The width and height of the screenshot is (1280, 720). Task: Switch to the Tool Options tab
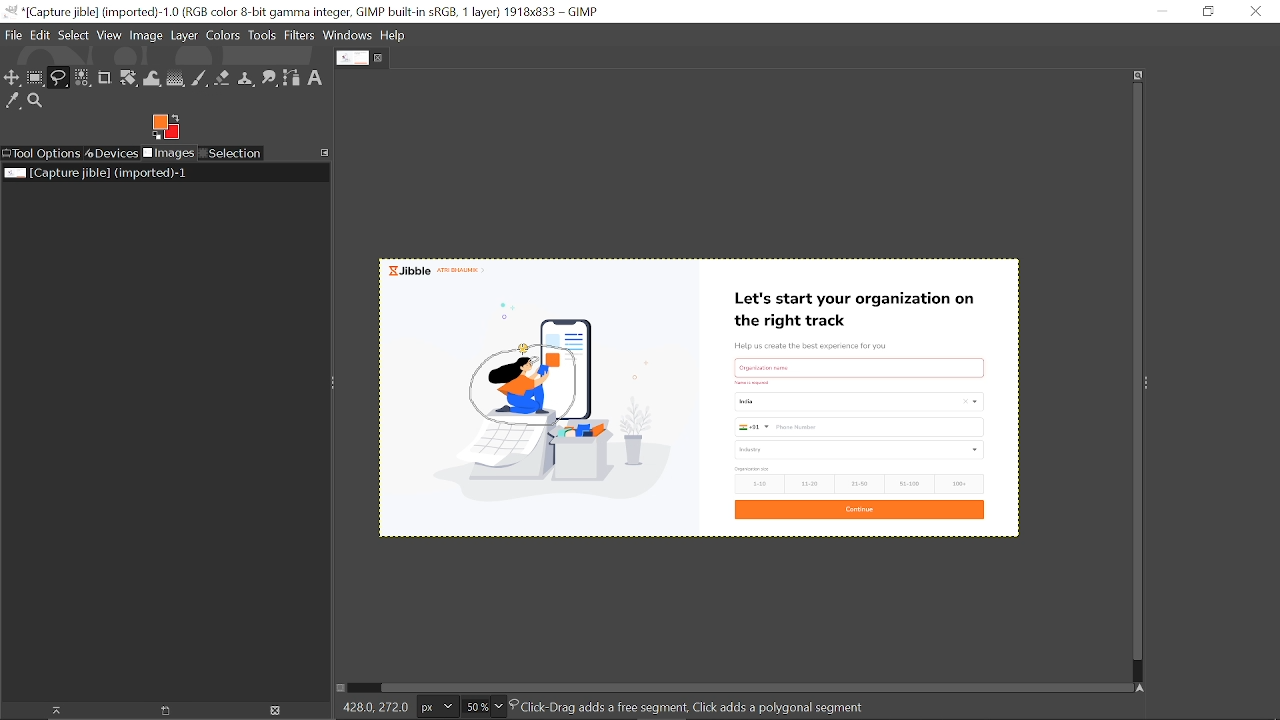(41, 154)
